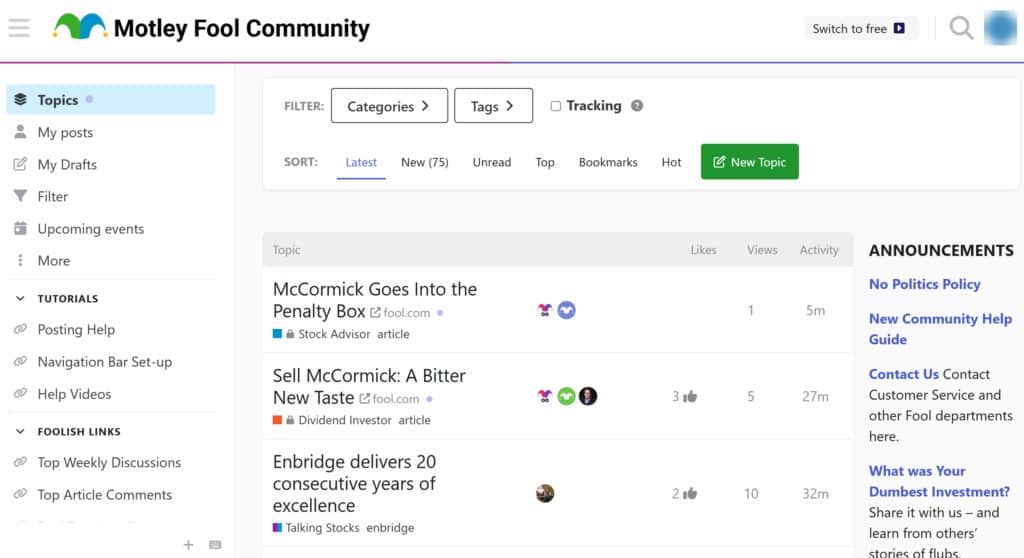The width and height of the screenshot is (1024, 558).
Task: Collapse the Tutorials section chevron
Action: pos(20,299)
